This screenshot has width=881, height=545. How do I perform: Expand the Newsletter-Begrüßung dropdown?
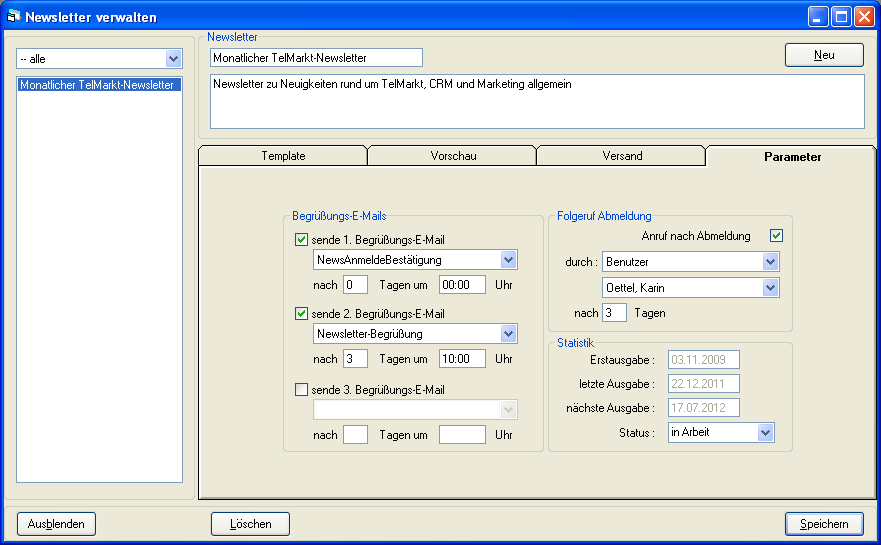coord(508,334)
